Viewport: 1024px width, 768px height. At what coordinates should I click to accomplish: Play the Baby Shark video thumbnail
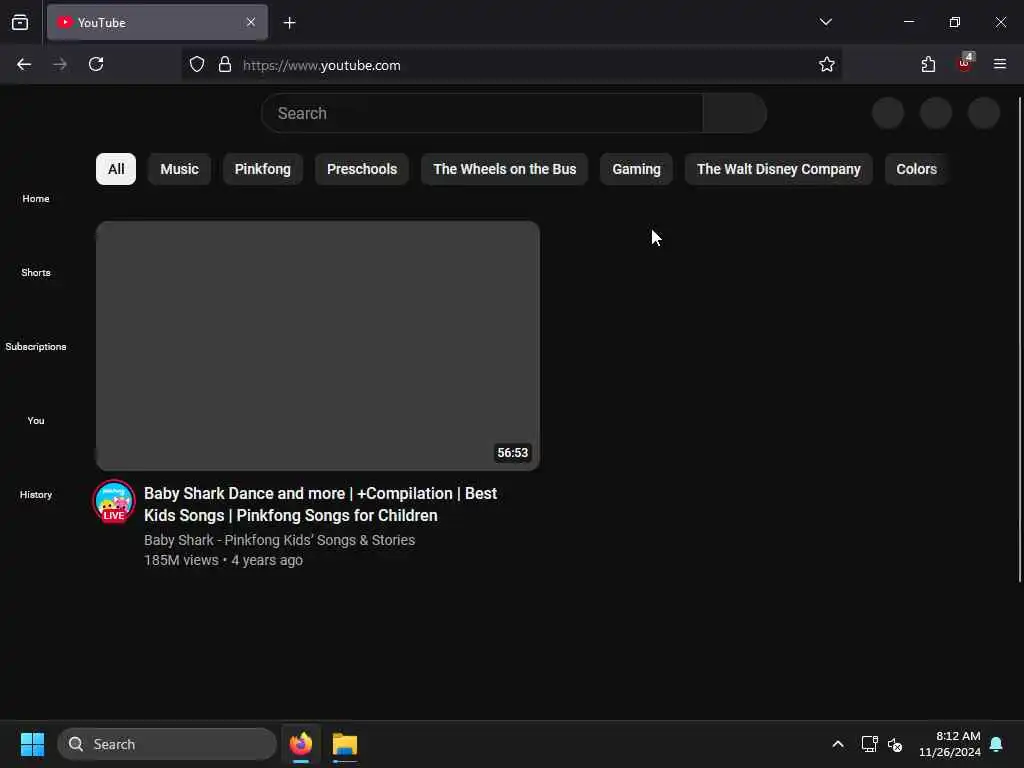tap(318, 345)
